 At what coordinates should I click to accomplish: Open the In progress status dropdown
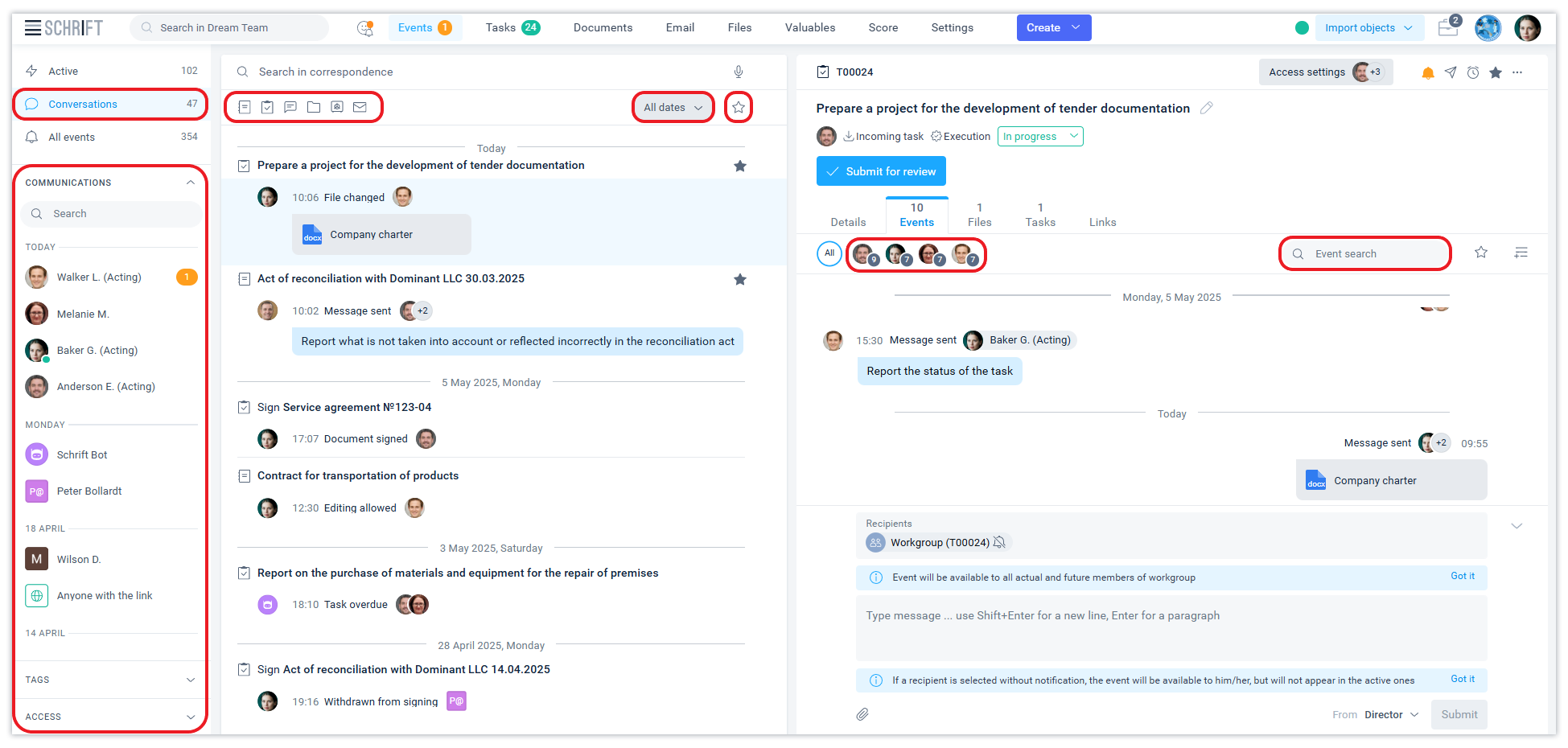click(x=1039, y=137)
